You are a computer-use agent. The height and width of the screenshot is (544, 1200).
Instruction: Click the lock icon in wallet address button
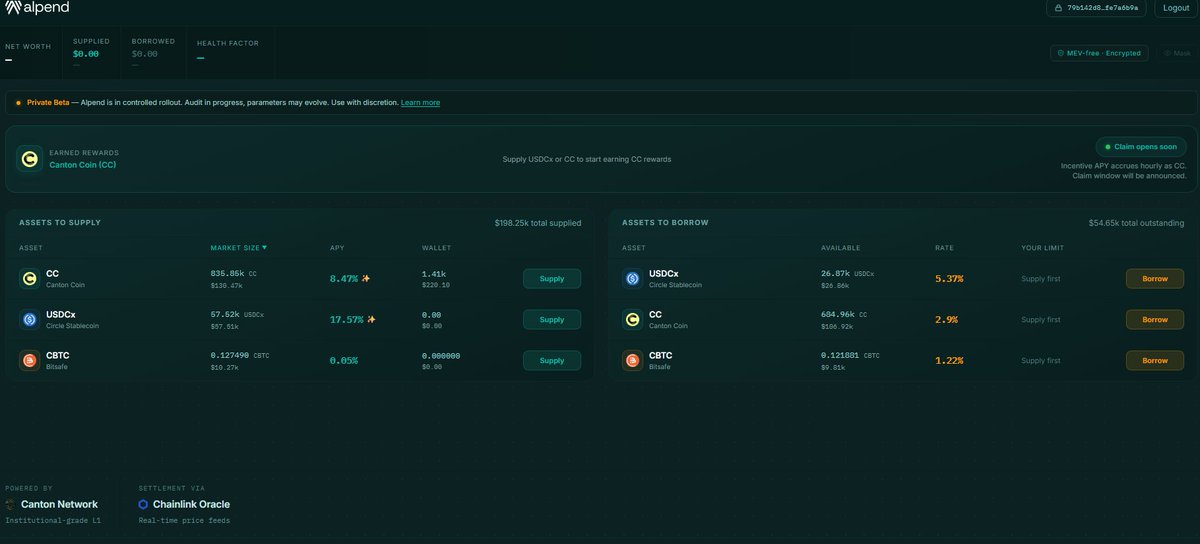point(1061,8)
